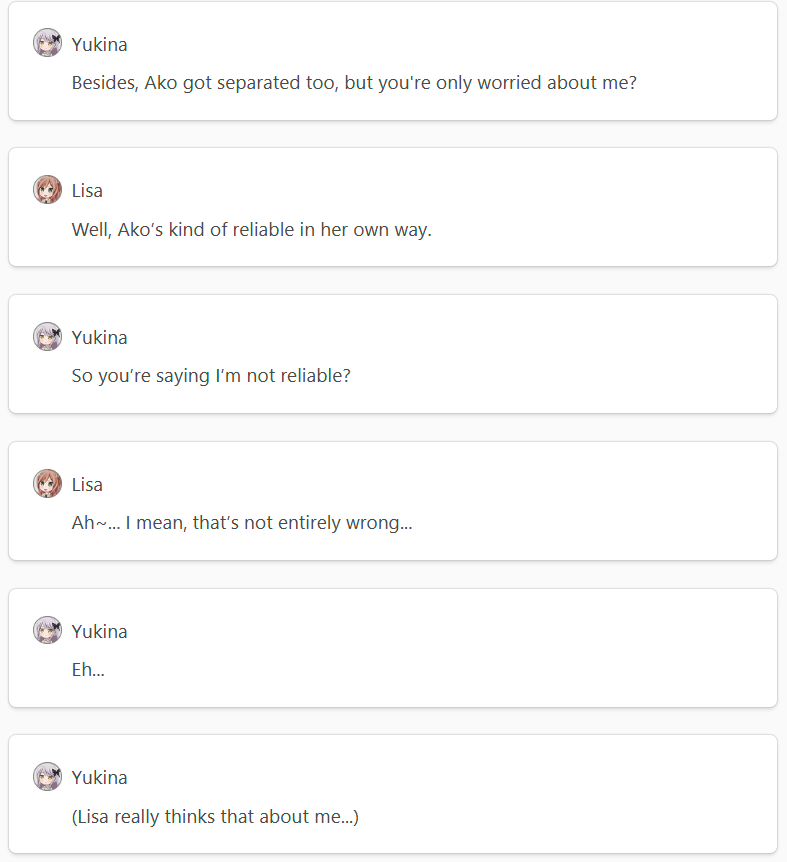This screenshot has width=787, height=862.
Task: Click Yukina's avatar on the "Eh..." card
Action: tap(47, 630)
